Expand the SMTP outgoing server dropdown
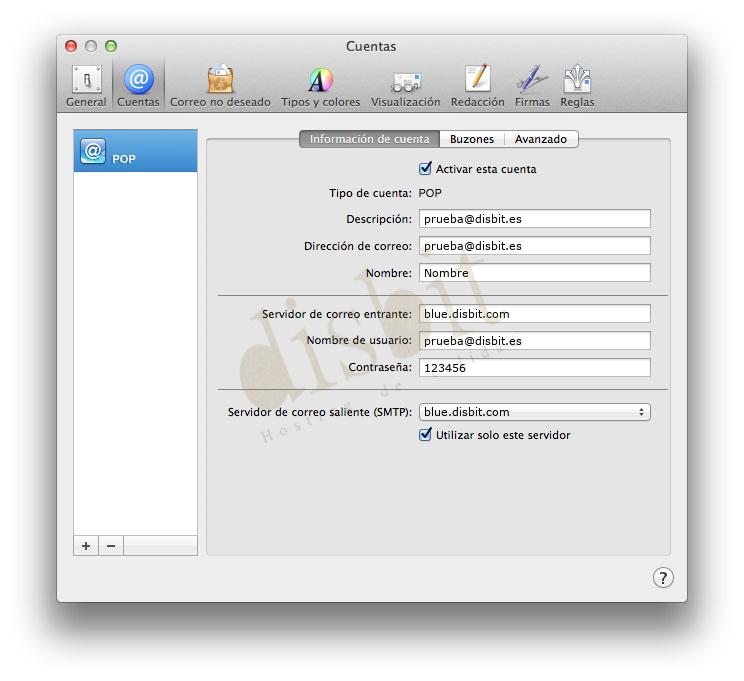The height and width of the screenshot is (681, 744). (535, 412)
